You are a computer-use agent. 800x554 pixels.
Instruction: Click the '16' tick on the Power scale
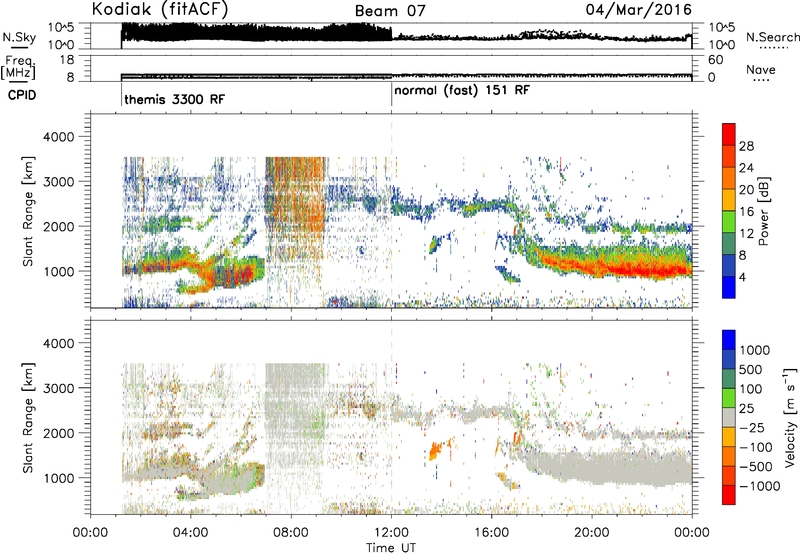(x=746, y=212)
